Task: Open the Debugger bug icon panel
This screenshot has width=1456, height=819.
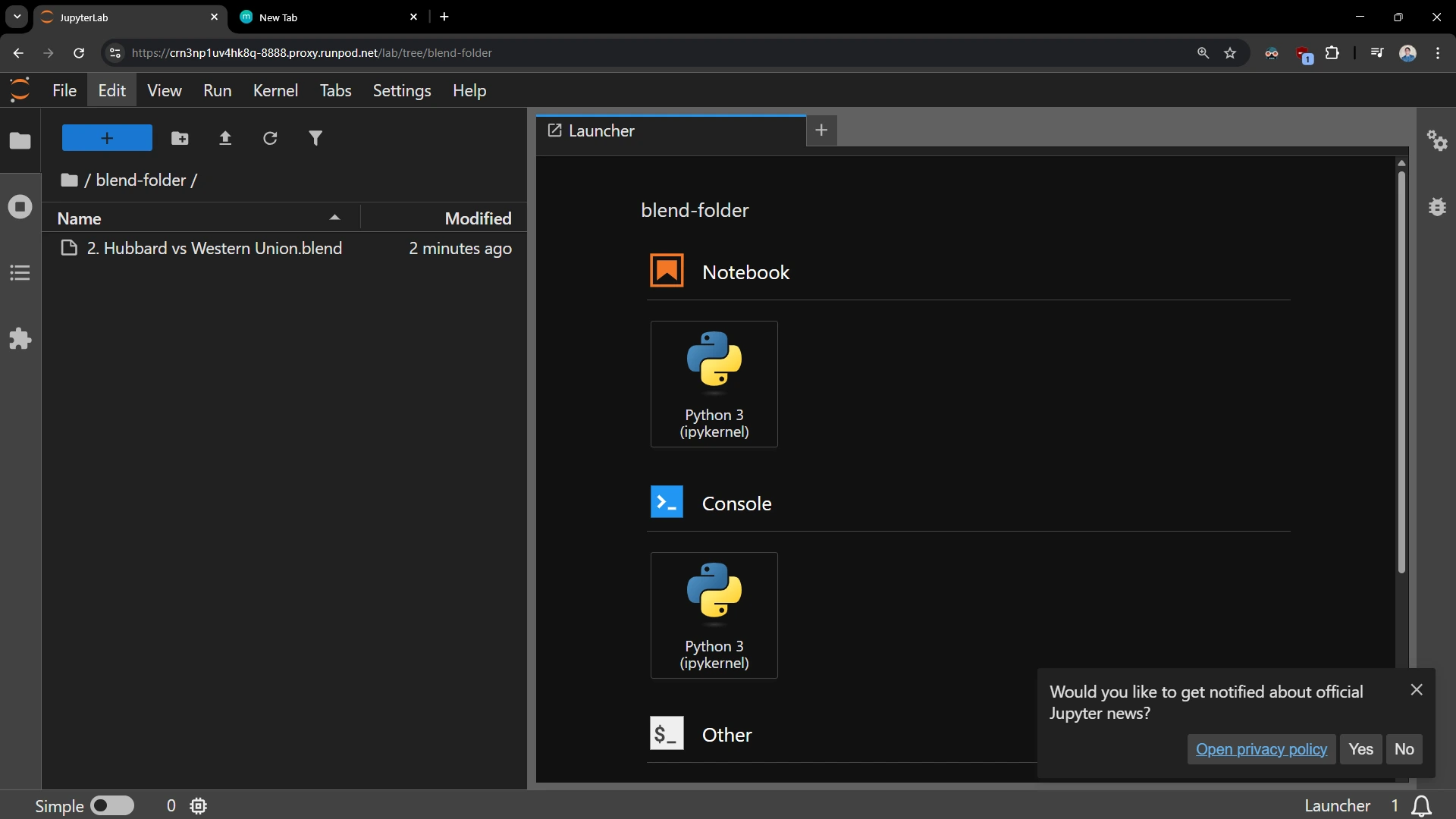Action: pos(1437,207)
